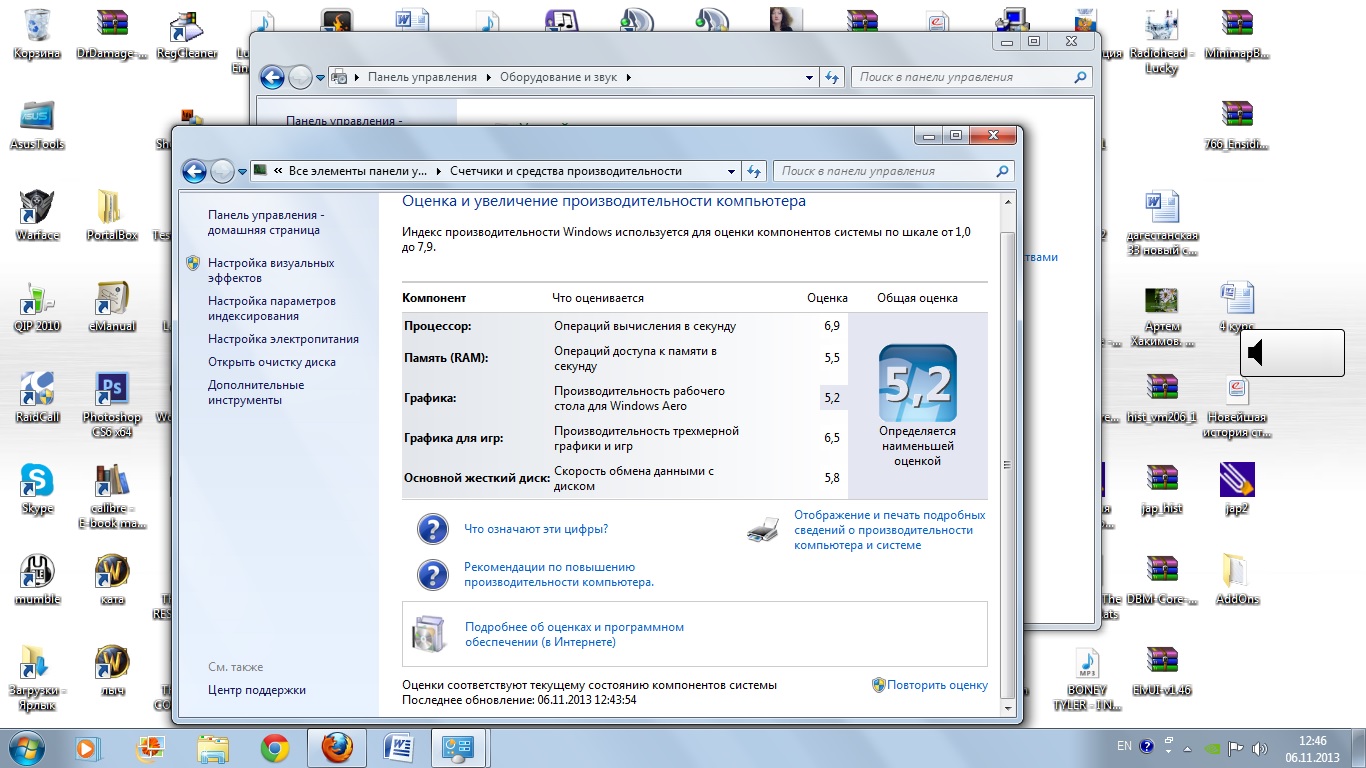
Task: Open 'Отображение и печать подробных сведений' link
Action: coord(890,530)
